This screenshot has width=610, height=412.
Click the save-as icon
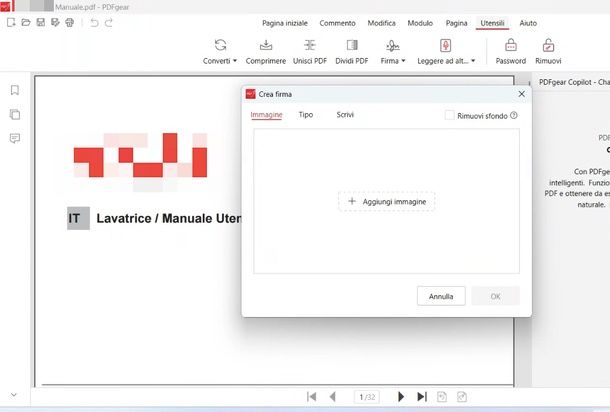click(55, 23)
